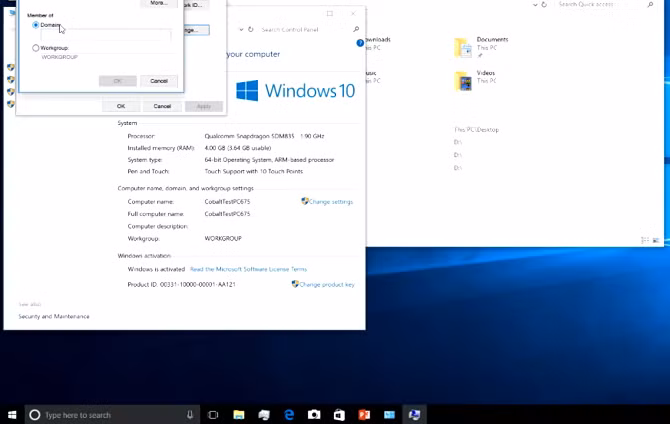This screenshot has height=424, width=670.
Task: Click the This PC\Desktop recent file entry
Action: click(x=476, y=130)
